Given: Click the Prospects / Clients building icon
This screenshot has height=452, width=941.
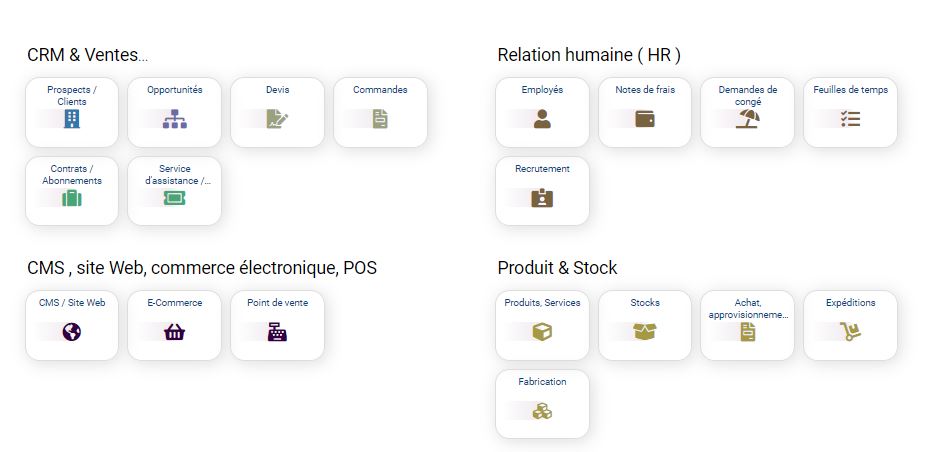Looking at the screenshot, I should tap(72, 119).
